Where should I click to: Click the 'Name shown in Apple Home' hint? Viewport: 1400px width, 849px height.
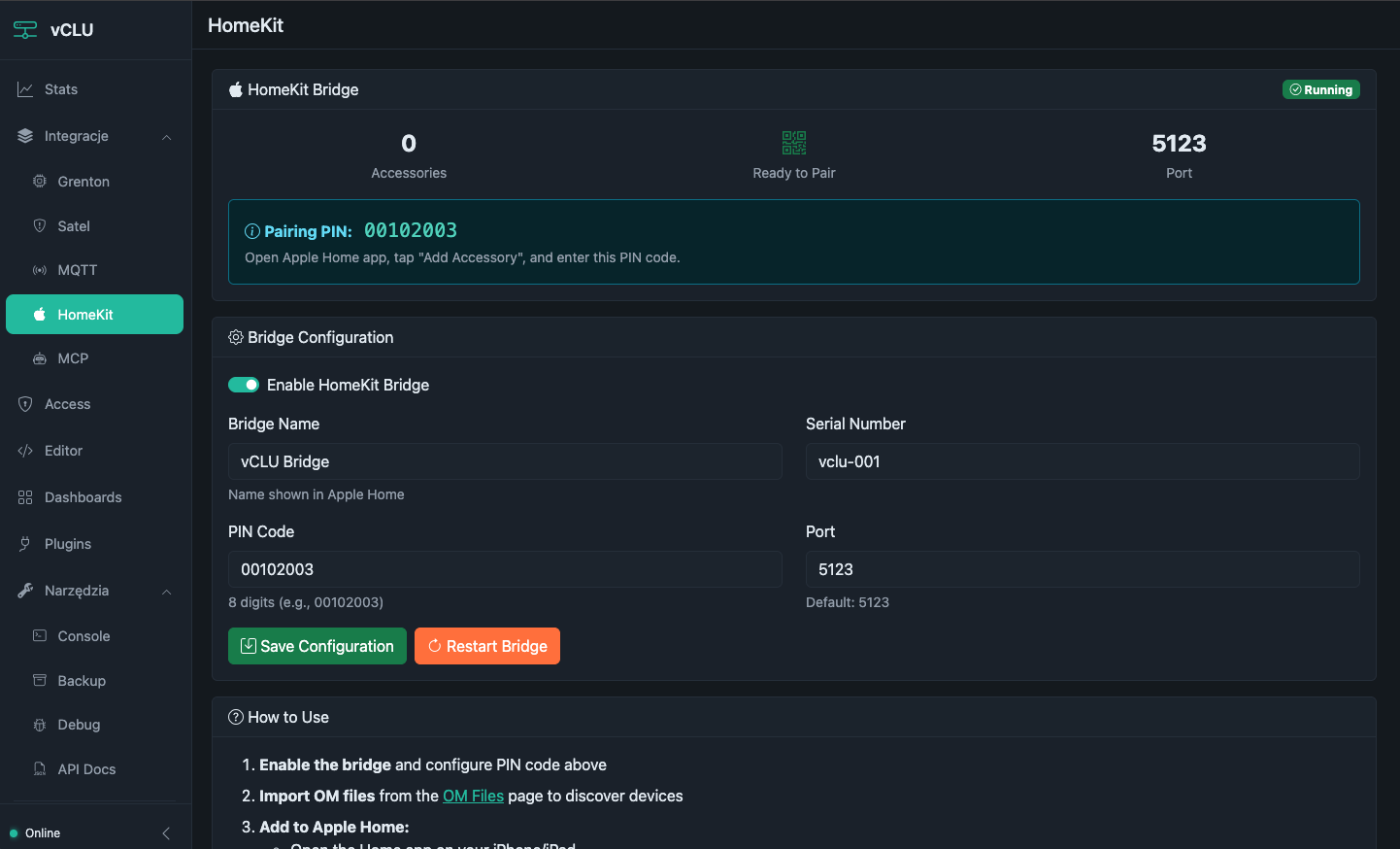(x=317, y=494)
